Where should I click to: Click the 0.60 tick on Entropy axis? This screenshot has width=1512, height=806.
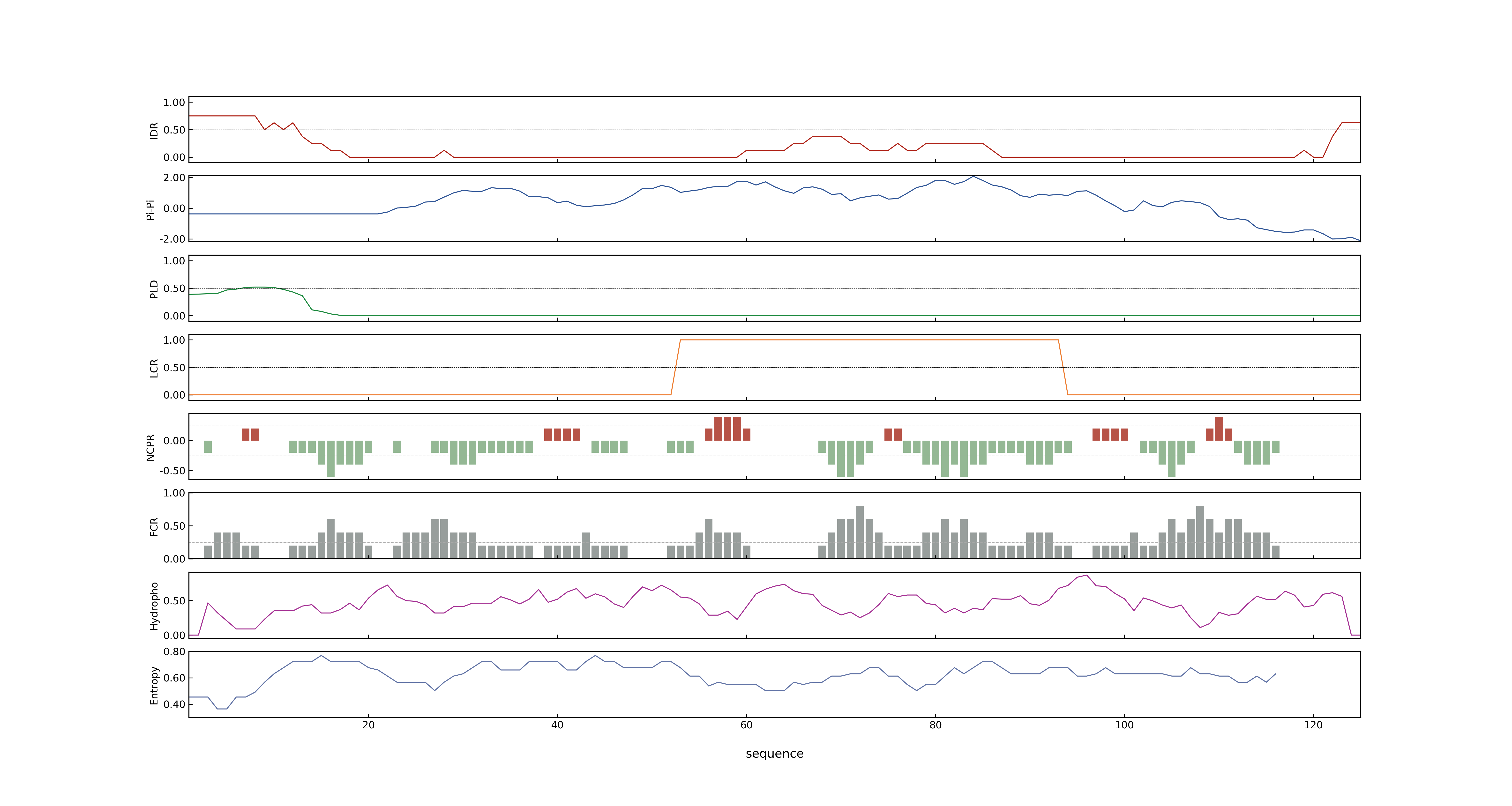click(174, 678)
